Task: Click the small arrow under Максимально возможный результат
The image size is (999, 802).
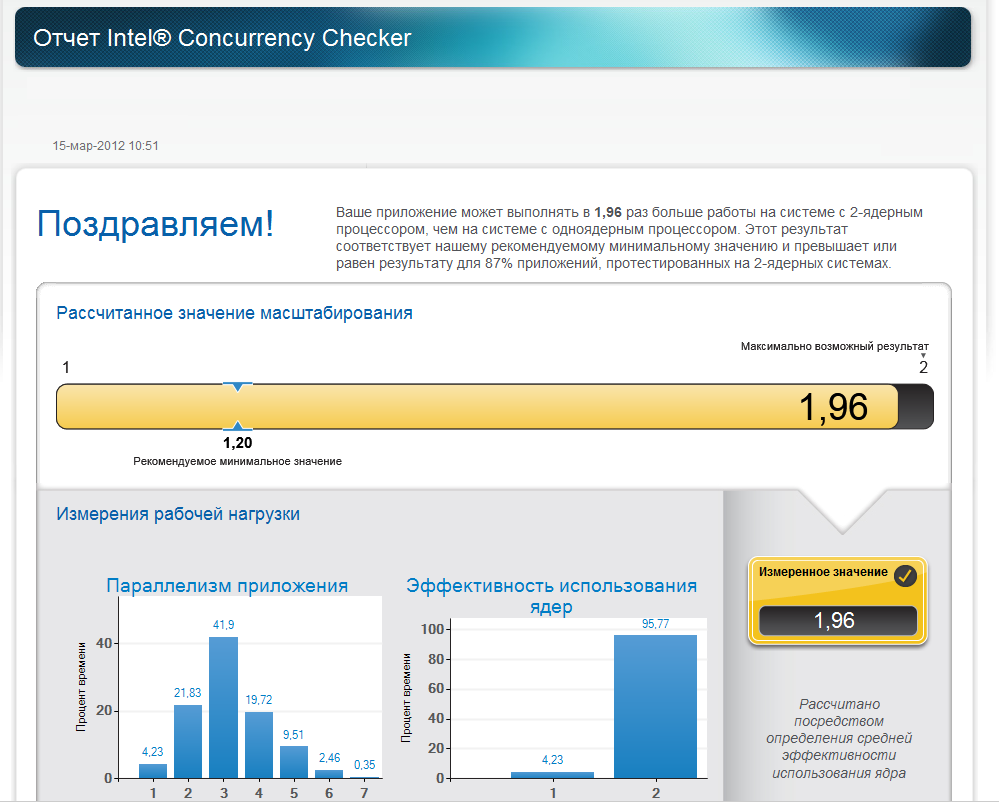Action: coord(923,355)
